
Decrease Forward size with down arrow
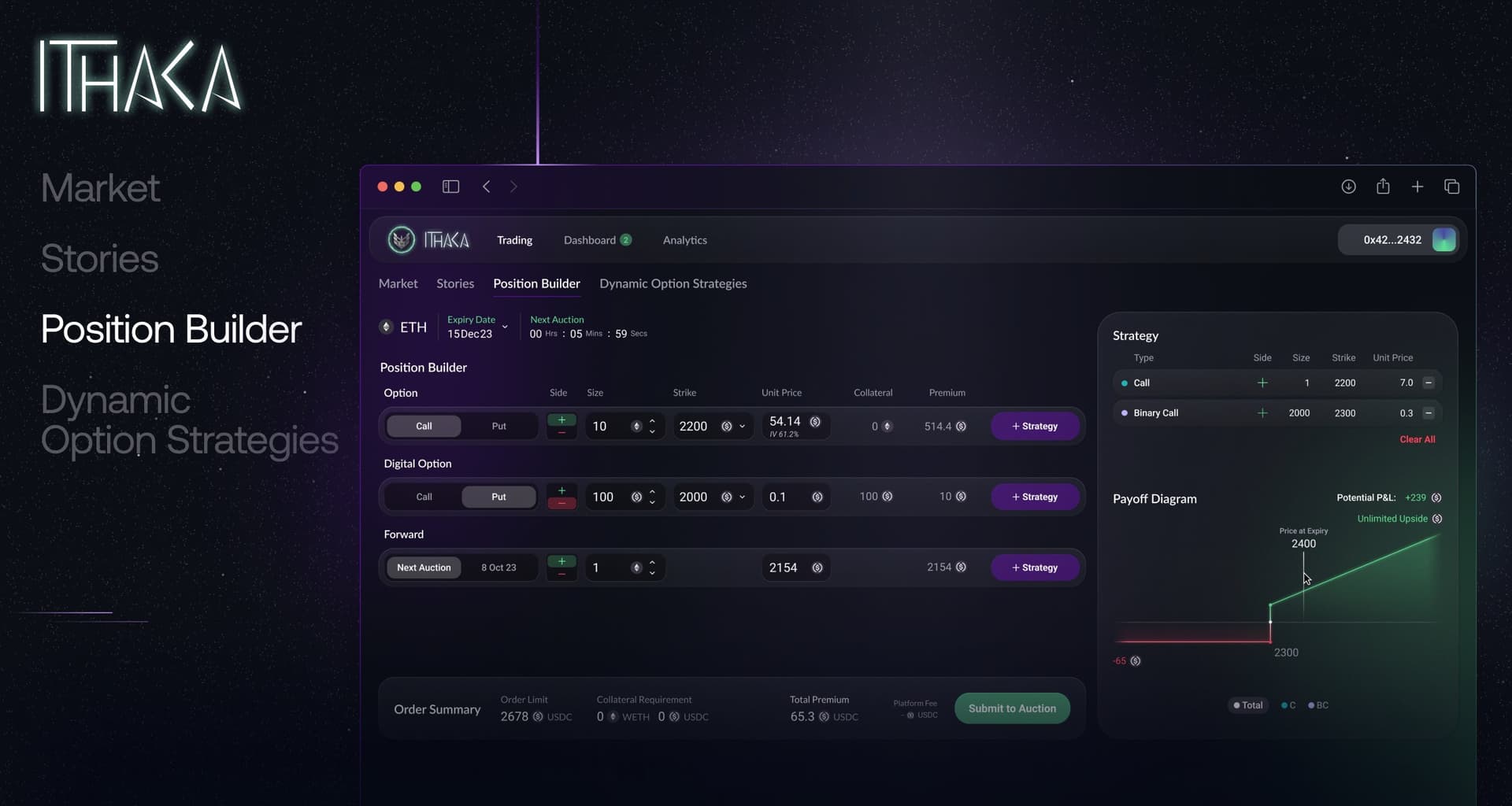[652, 573]
